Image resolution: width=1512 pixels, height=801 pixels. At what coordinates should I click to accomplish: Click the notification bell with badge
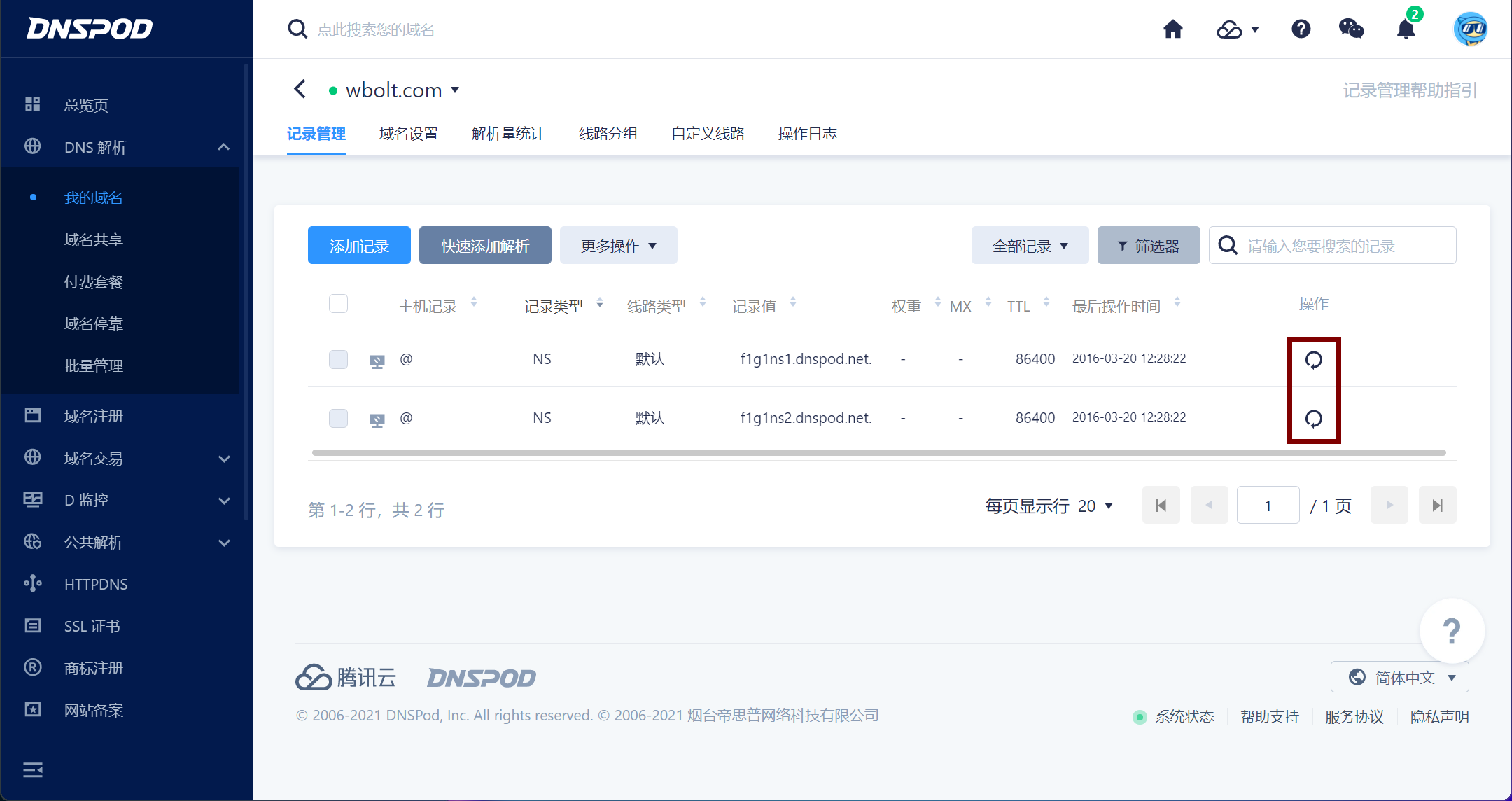(1407, 29)
